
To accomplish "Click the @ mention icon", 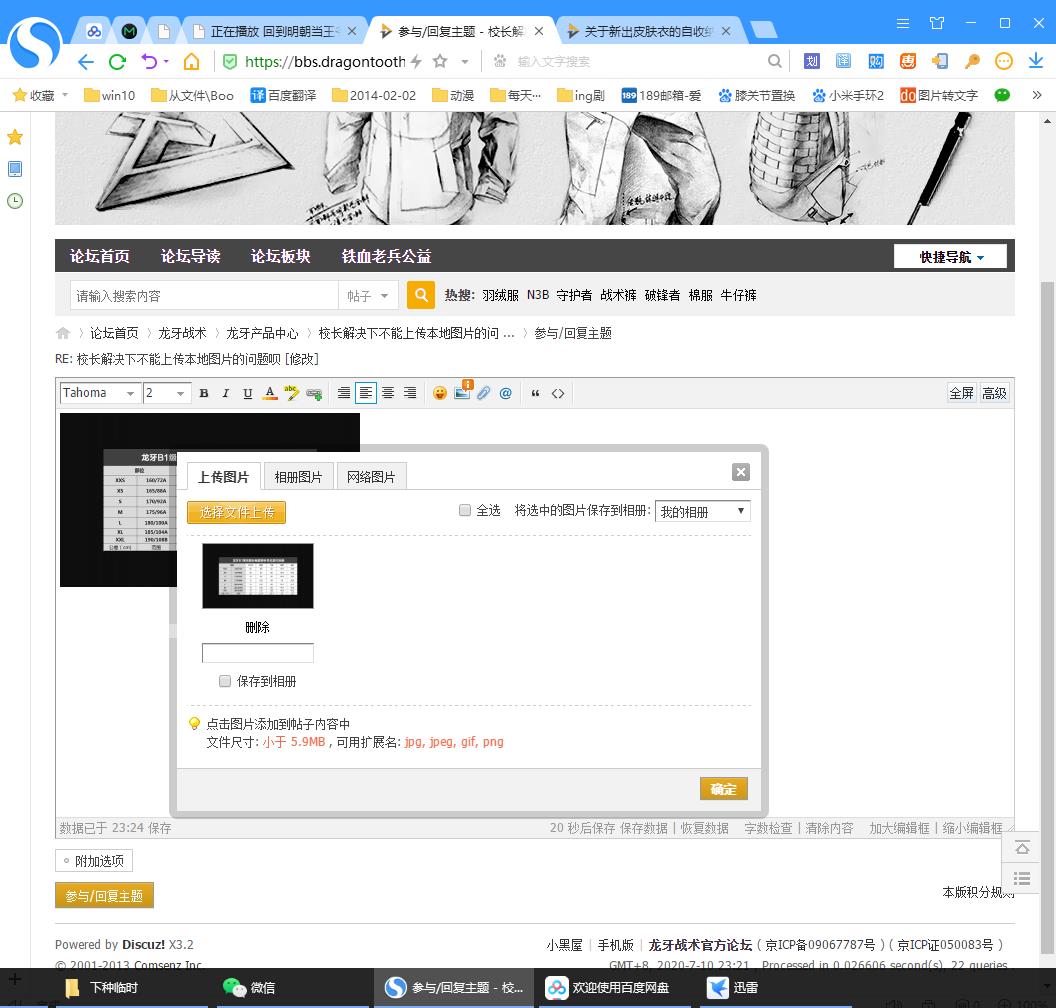I will (506, 394).
